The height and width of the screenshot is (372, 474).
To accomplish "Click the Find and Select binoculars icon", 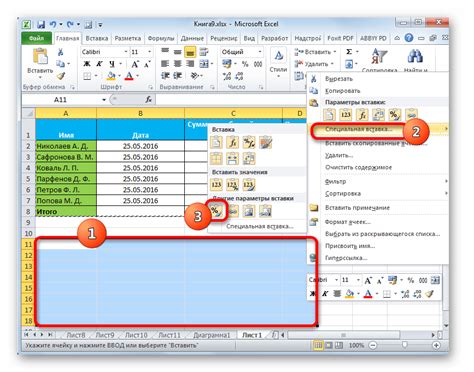I will click(415, 56).
